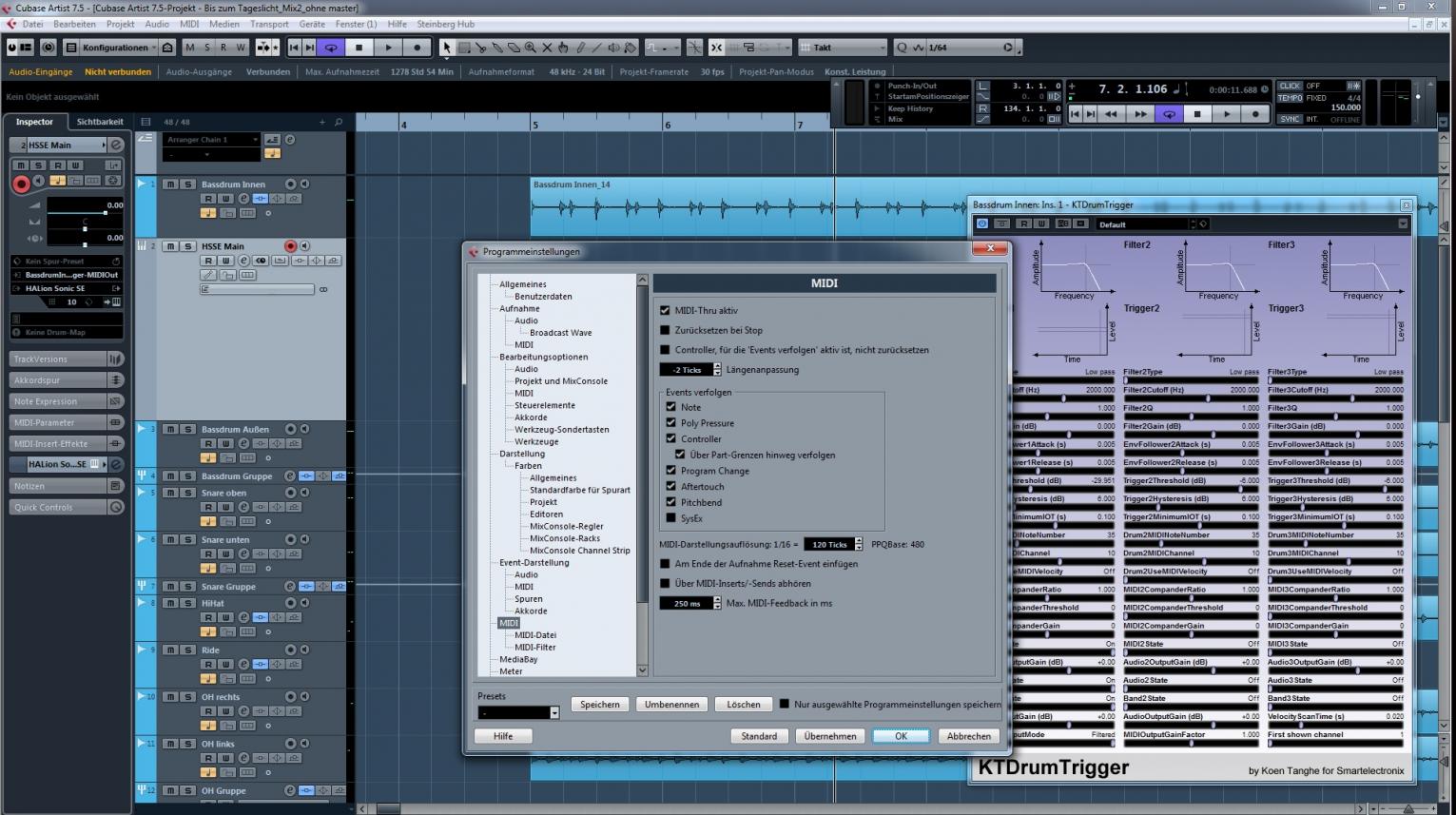1456x815 pixels.
Task: Click the Abbrechen button
Action: coord(969,736)
